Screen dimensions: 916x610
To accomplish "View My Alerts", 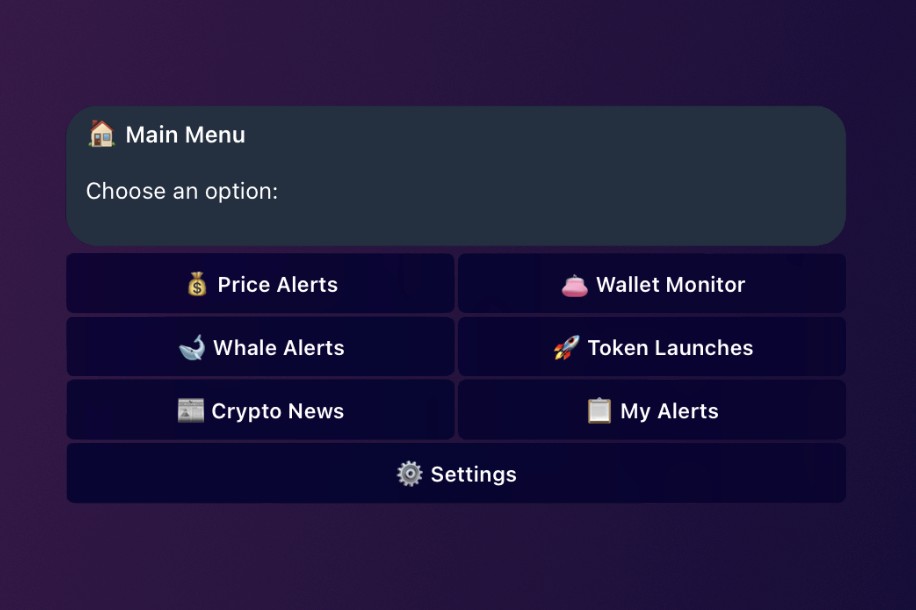I will pos(651,411).
